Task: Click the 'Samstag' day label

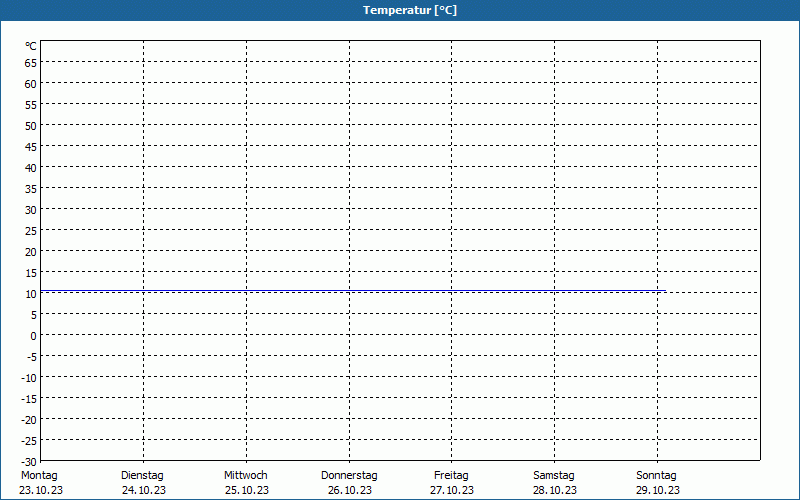Action: pos(554,475)
